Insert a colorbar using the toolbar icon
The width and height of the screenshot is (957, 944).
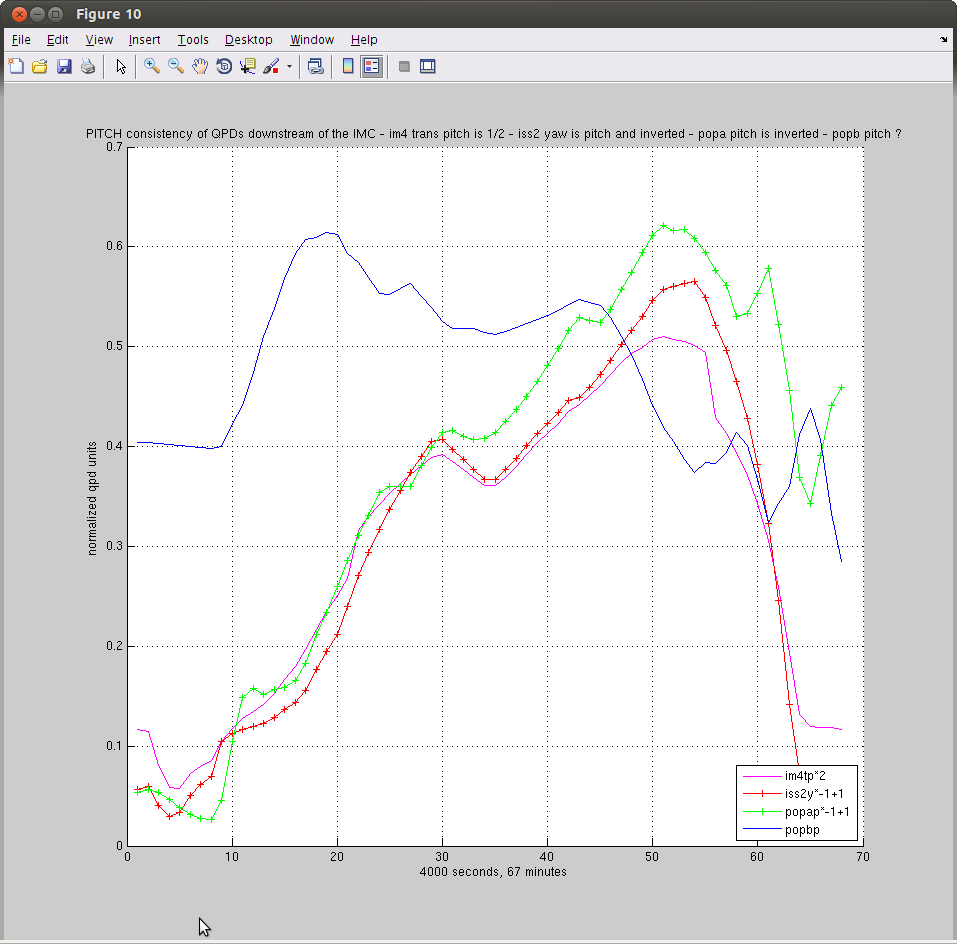tap(348, 66)
